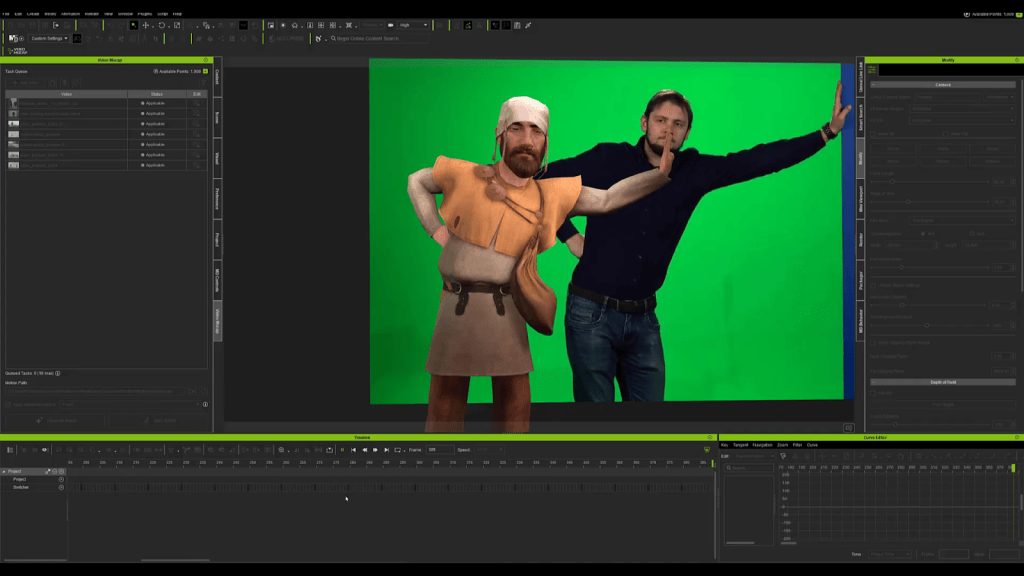Viewport: 1024px width, 576px height.
Task: Click the timeline zoom magnifier icon
Action: pyautogui.click(x=281, y=450)
